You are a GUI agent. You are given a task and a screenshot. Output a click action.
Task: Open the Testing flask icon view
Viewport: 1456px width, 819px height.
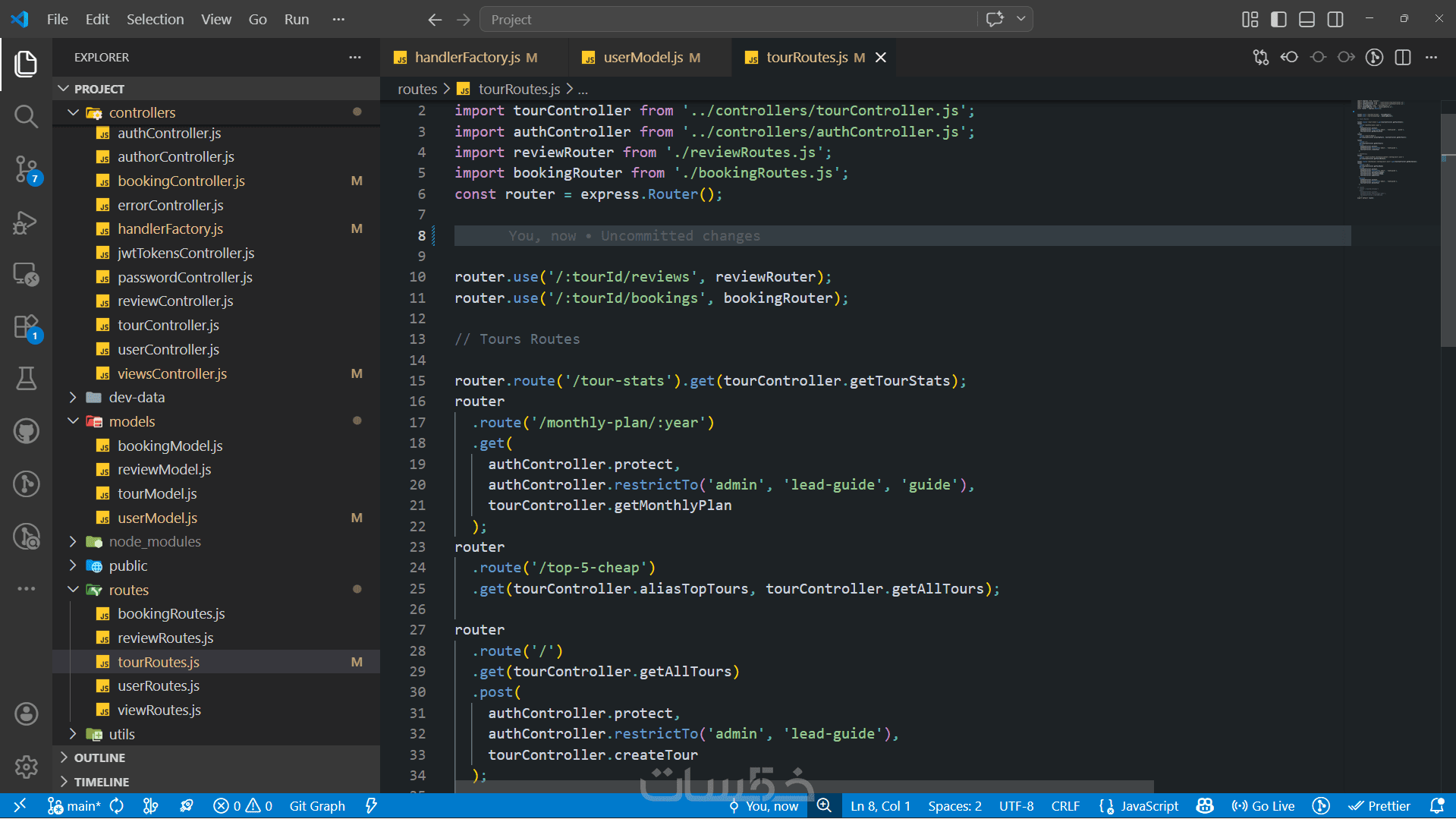[x=26, y=378]
